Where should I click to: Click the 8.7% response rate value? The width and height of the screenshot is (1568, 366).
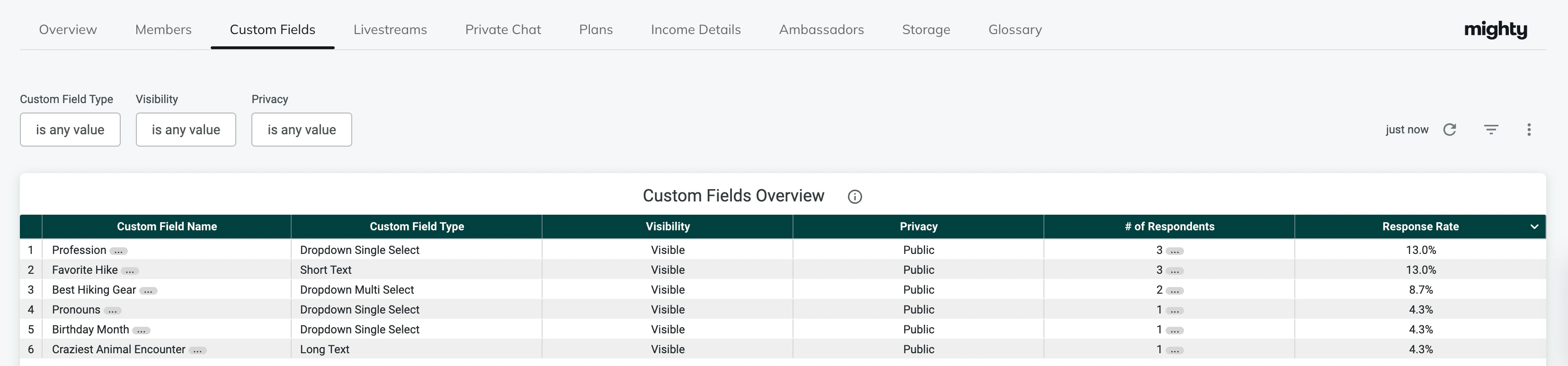[x=1421, y=290]
